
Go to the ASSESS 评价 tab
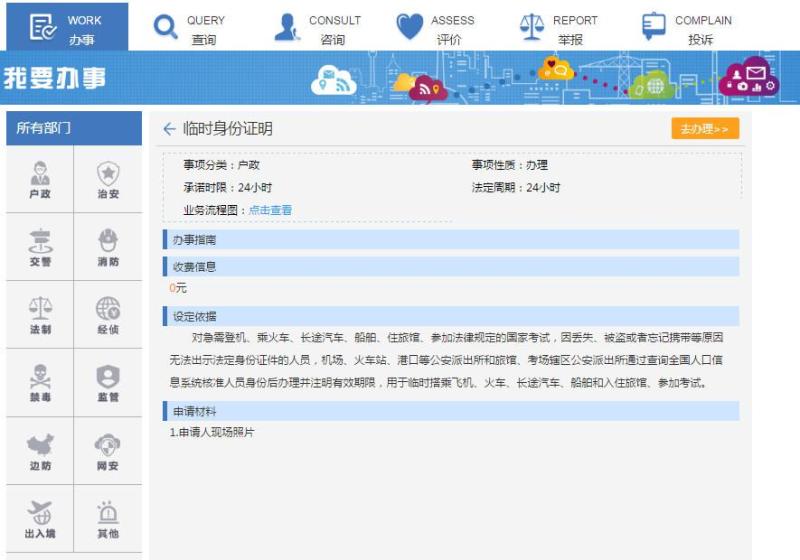(x=436, y=27)
